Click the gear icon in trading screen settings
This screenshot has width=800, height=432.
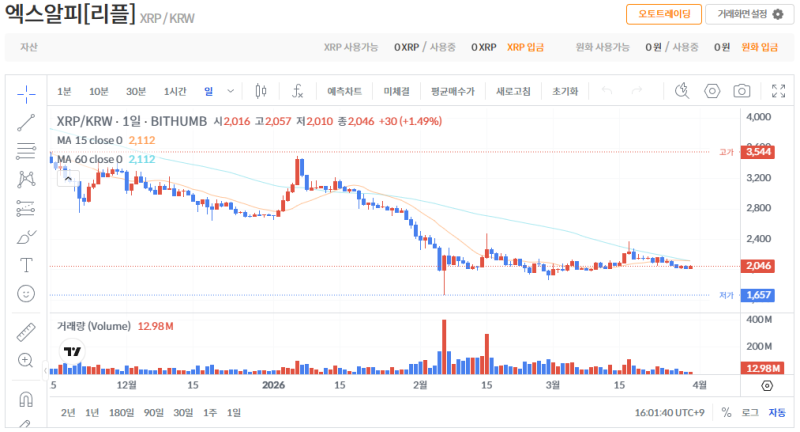point(778,14)
